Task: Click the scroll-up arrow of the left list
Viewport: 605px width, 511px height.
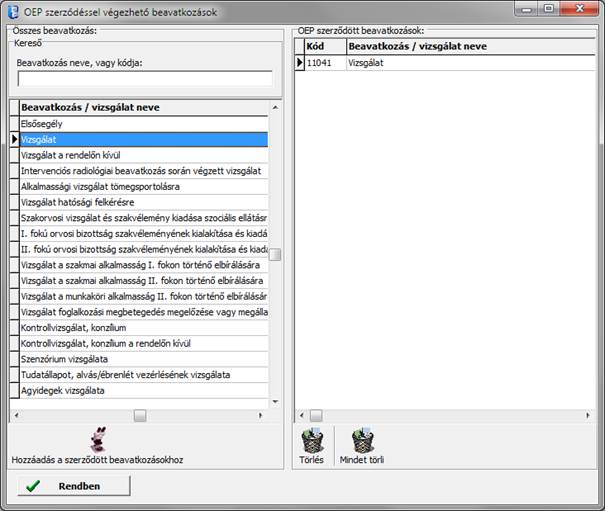Action: click(275, 107)
